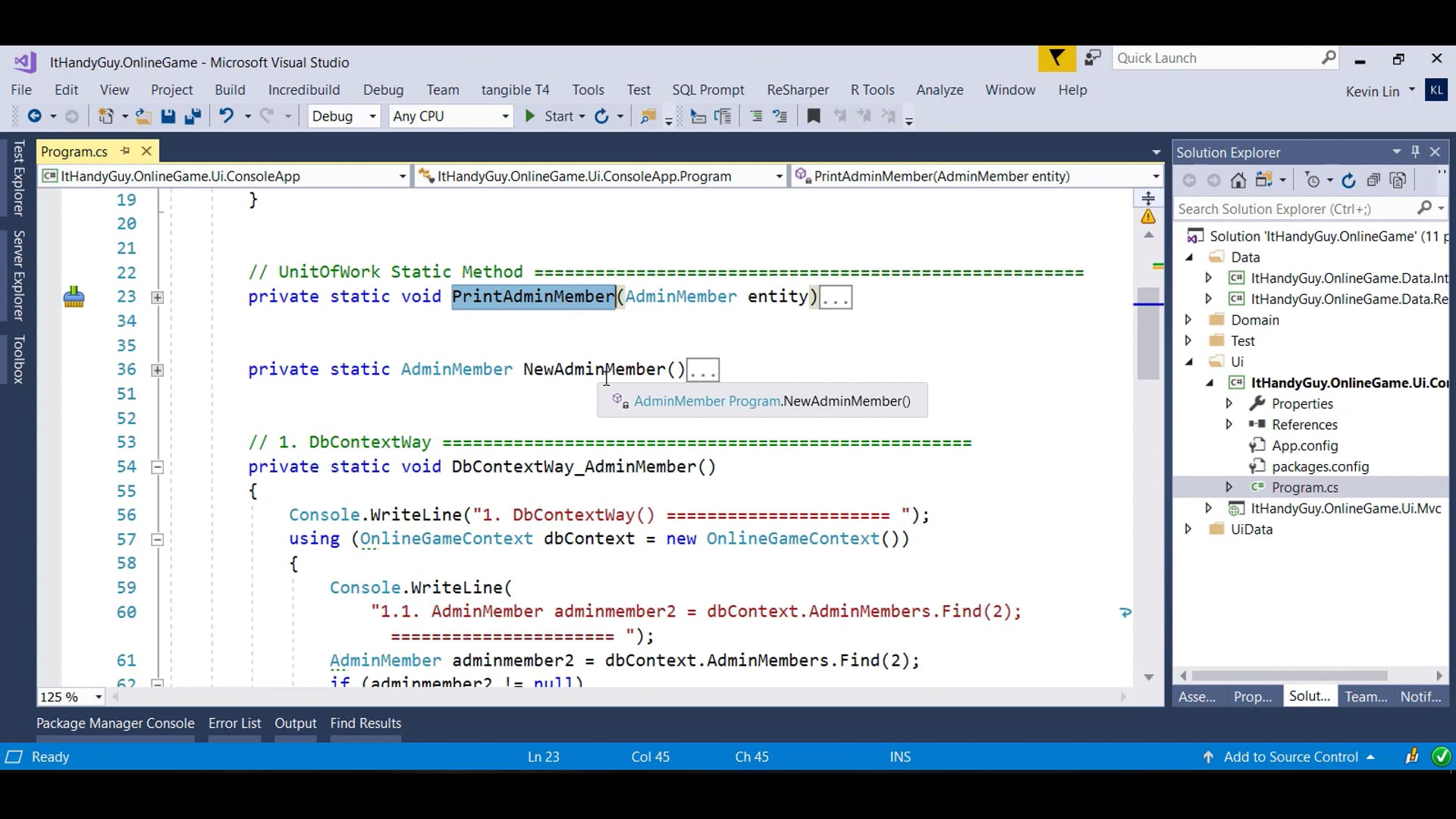Click the Refresh icon in Solution Explorer
1456x819 pixels.
pyautogui.click(x=1350, y=180)
